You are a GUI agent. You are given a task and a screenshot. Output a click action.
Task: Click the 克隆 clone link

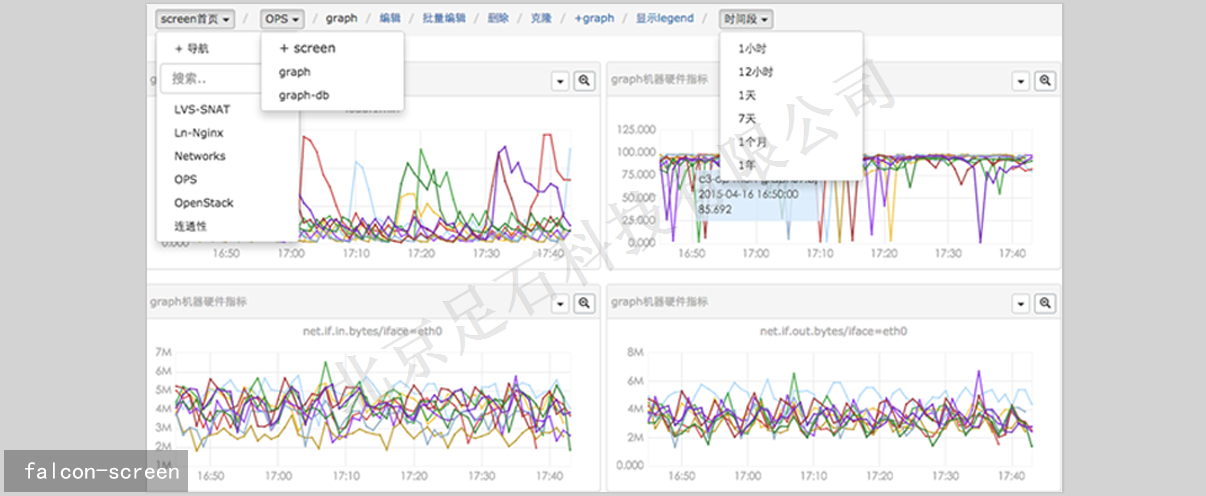click(540, 18)
